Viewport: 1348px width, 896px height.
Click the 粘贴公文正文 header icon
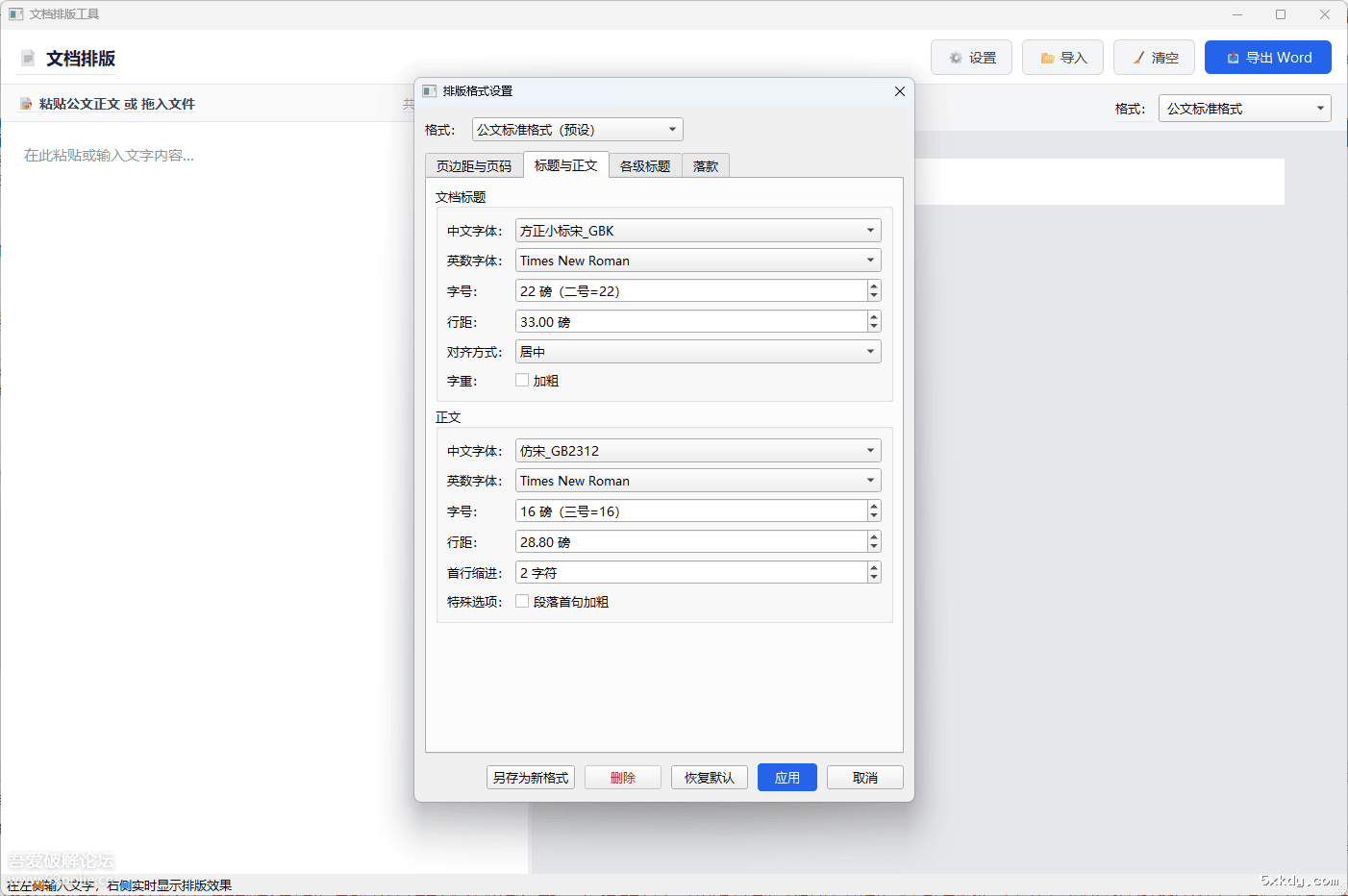(26, 104)
